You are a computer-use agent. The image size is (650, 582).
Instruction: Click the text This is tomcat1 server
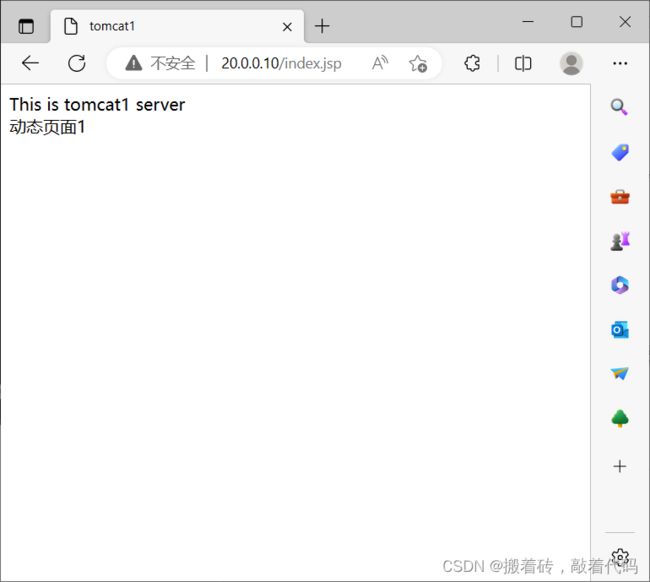[97, 104]
